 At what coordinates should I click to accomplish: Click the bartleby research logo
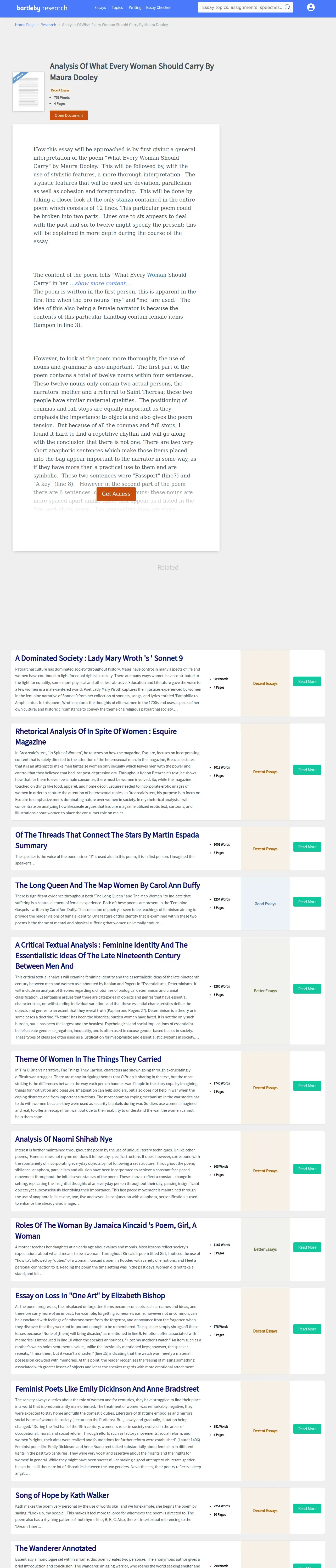click(42, 8)
